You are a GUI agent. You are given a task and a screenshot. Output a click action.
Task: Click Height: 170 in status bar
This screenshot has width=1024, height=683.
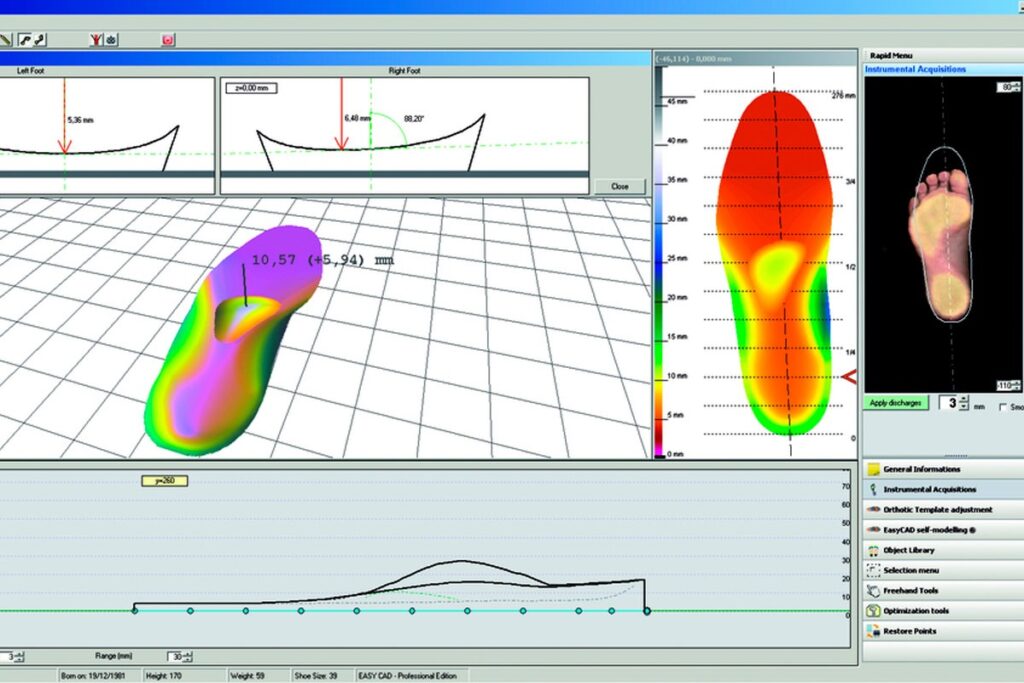(163, 676)
